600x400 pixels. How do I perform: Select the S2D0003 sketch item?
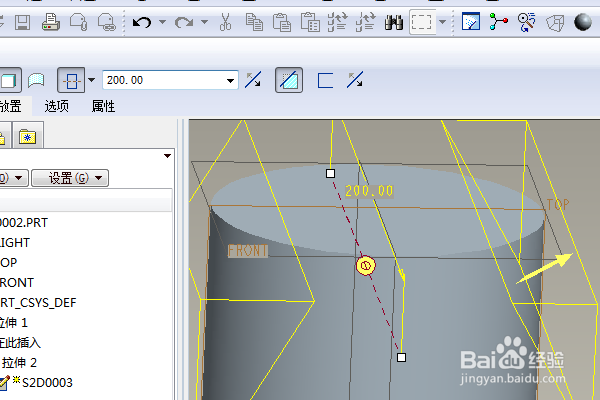[x=47, y=382]
